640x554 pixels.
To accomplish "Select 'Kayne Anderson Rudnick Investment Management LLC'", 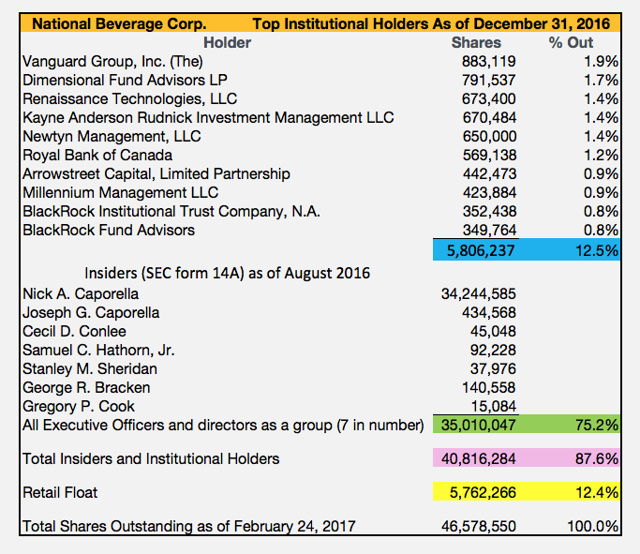I will coord(208,118).
